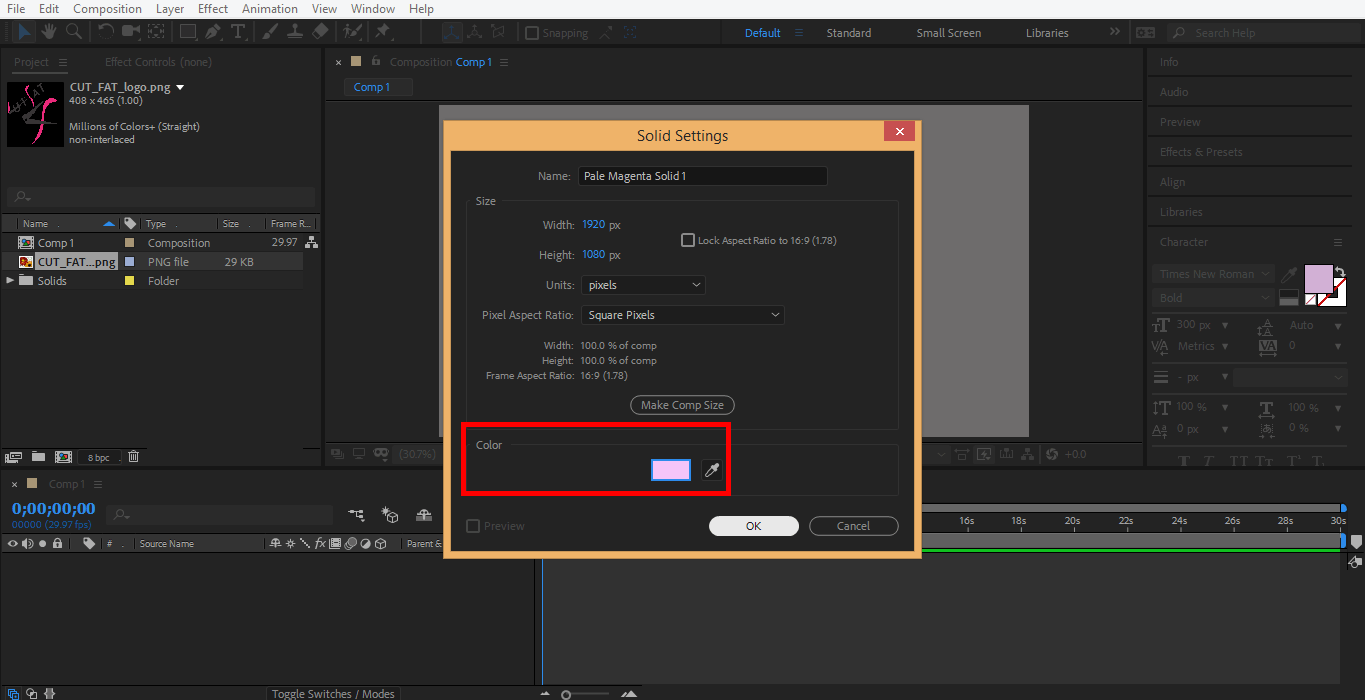Enable the Snapping checkbox
Image resolution: width=1365 pixels, height=700 pixels.
tap(532, 33)
